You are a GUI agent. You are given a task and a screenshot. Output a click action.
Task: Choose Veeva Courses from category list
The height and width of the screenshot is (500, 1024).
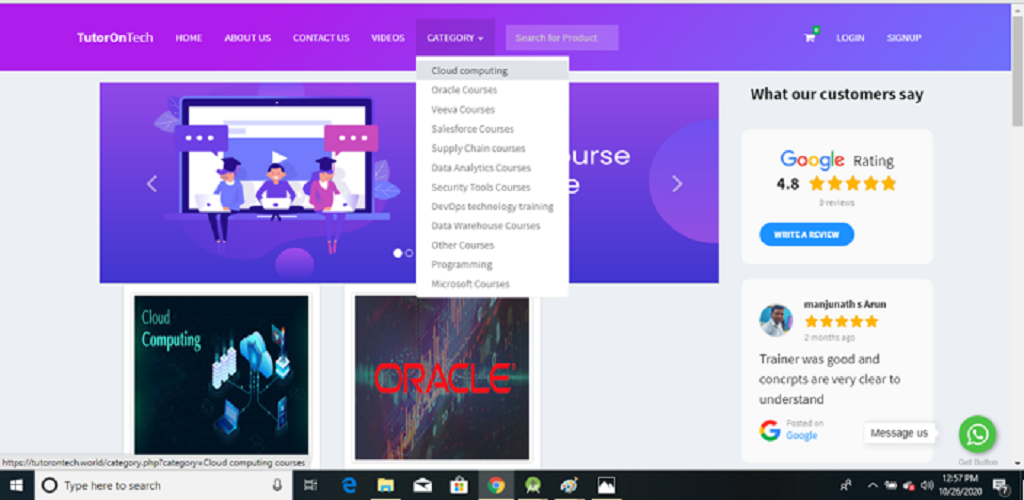[492, 110]
